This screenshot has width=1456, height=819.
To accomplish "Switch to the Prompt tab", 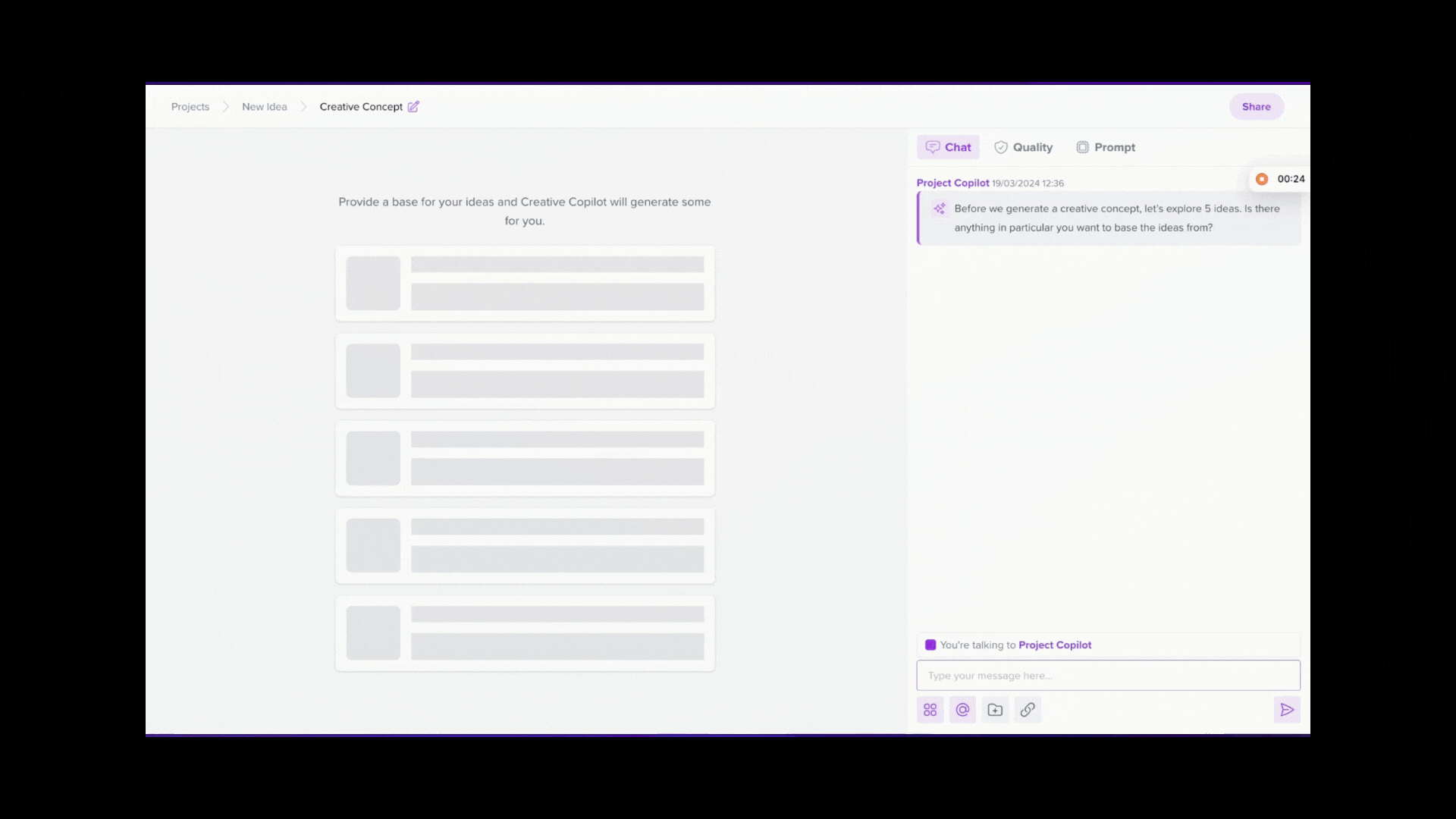I will coord(1106,146).
